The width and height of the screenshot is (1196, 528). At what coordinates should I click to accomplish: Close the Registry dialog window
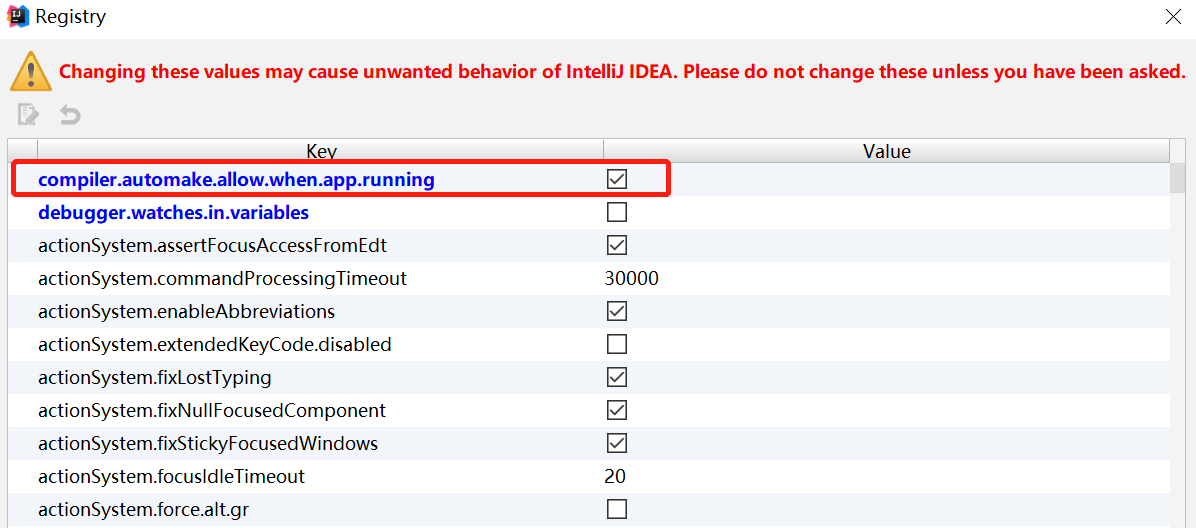[1173, 17]
